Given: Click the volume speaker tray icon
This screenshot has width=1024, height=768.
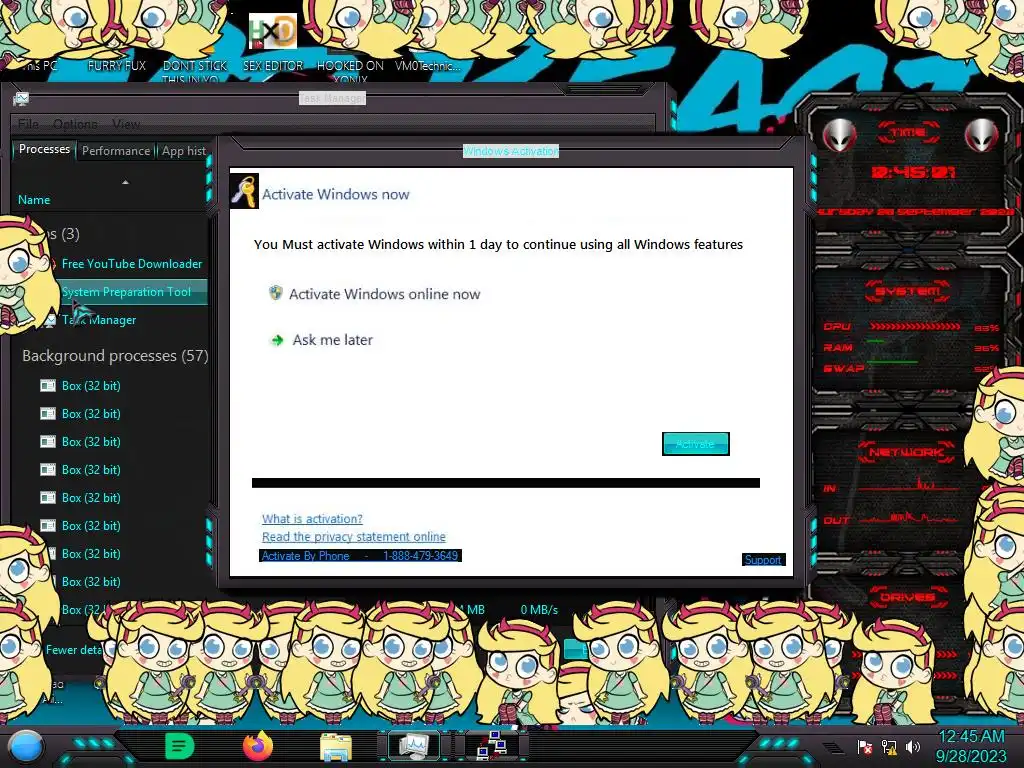Looking at the screenshot, I should coord(913,746).
